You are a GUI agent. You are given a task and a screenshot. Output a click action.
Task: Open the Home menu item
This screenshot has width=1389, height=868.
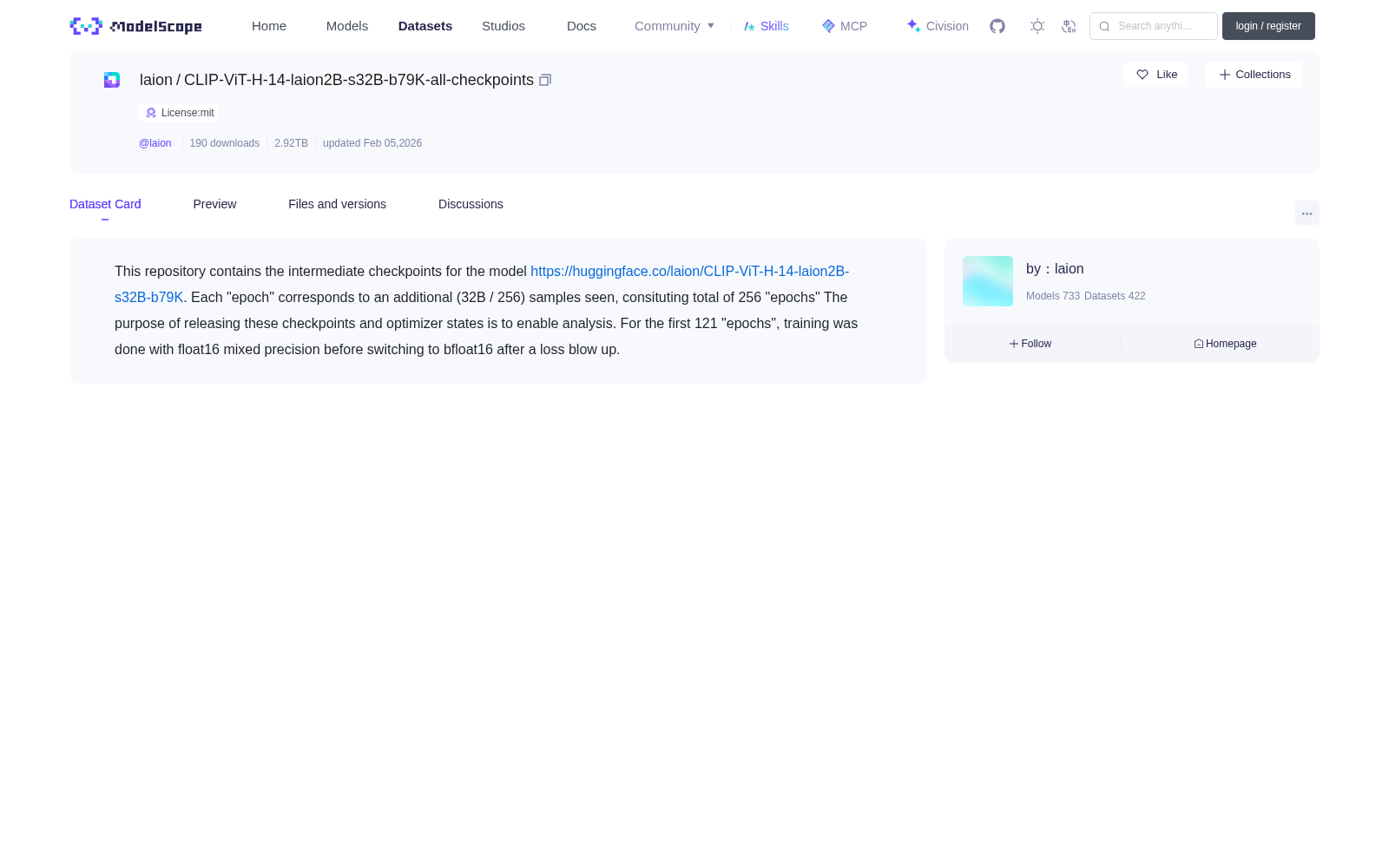tap(269, 26)
